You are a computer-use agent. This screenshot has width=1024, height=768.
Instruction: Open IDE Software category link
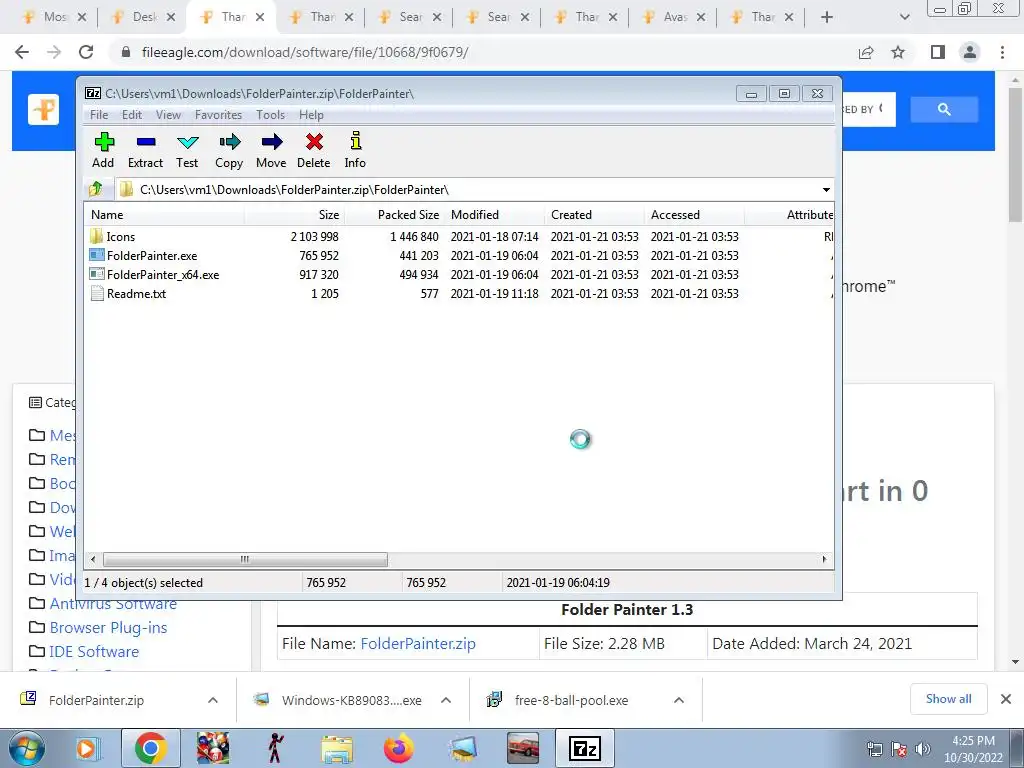94,652
